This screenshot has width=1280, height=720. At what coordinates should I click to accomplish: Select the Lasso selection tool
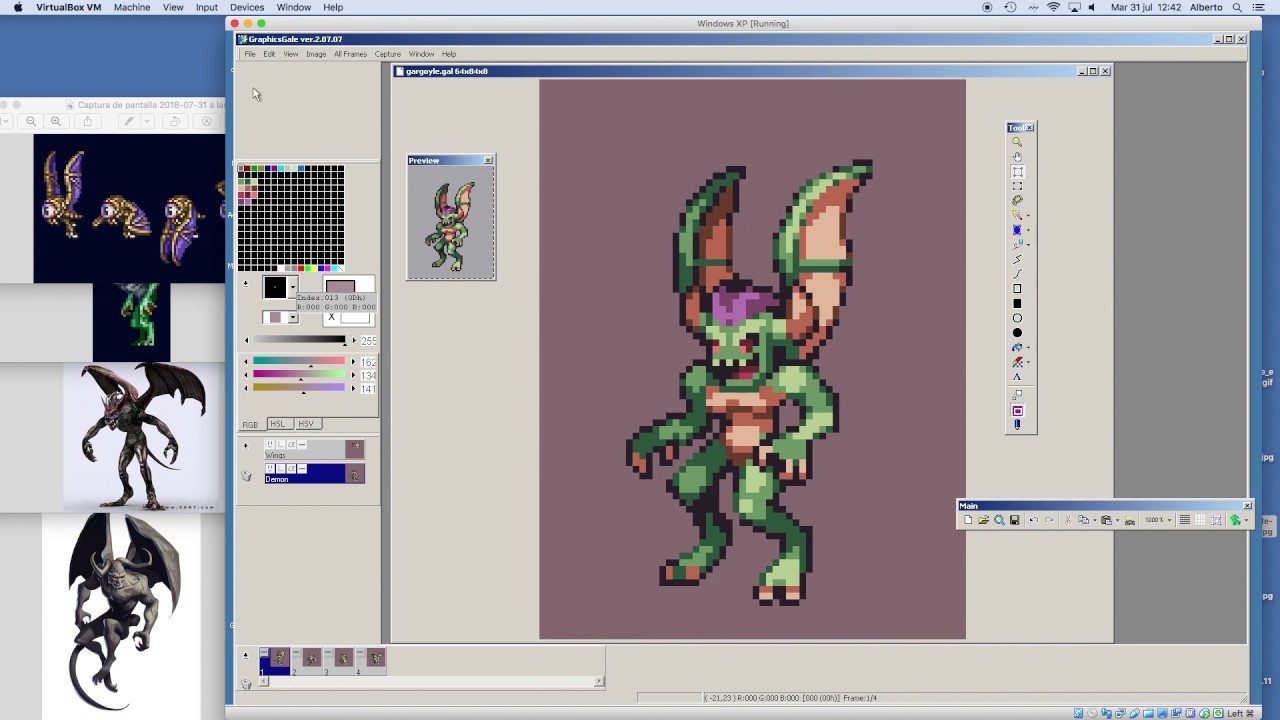(1017, 200)
